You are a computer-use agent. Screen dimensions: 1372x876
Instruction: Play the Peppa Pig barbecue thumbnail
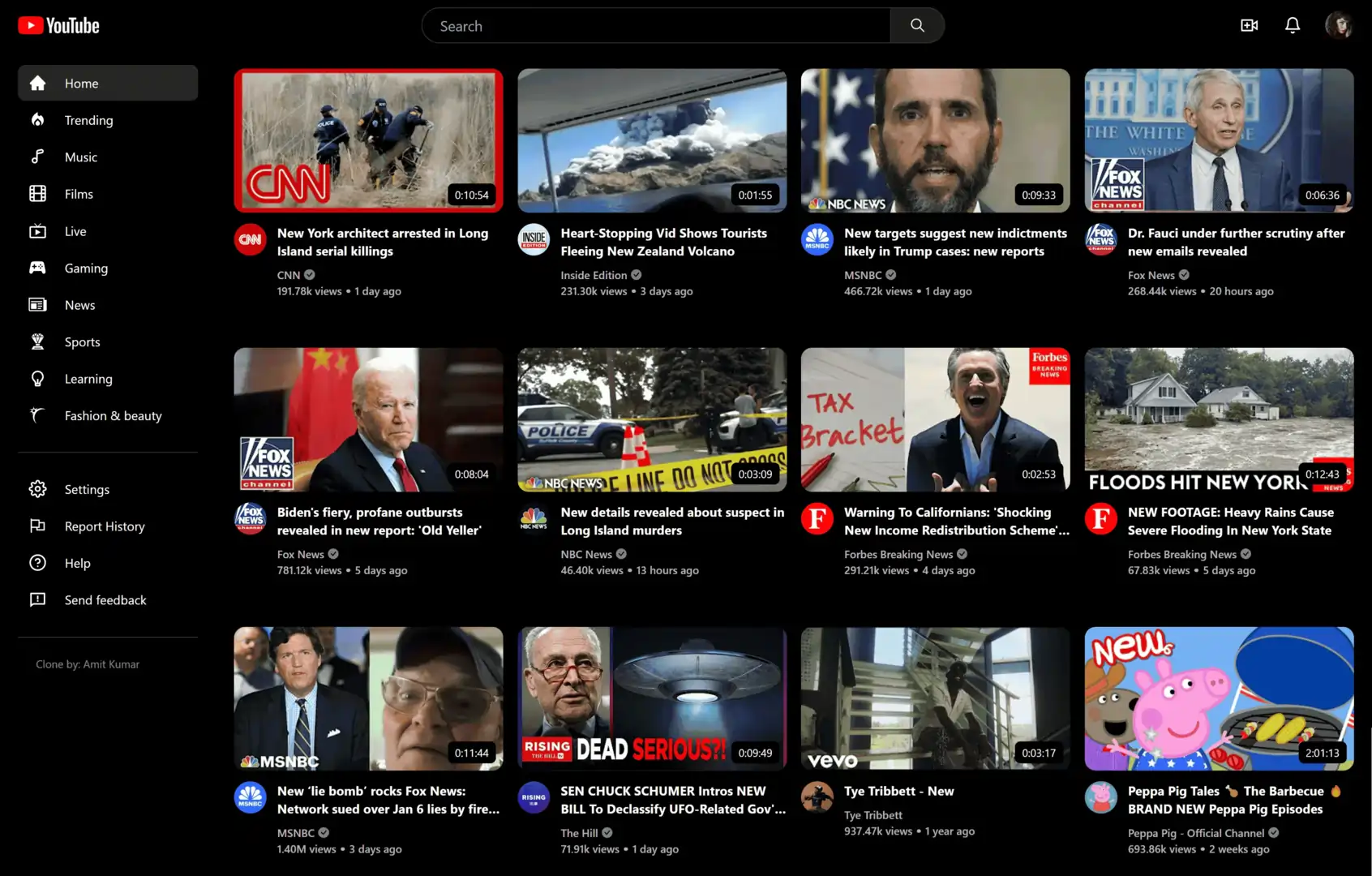coord(1219,698)
